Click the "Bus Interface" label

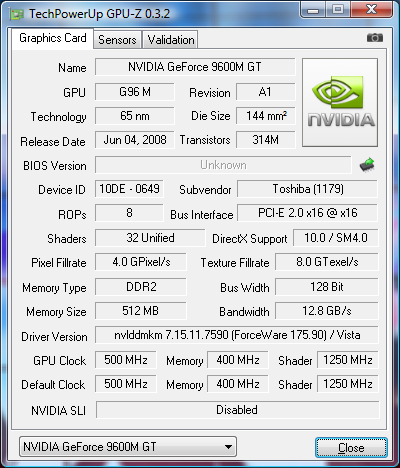(x=202, y=215)
